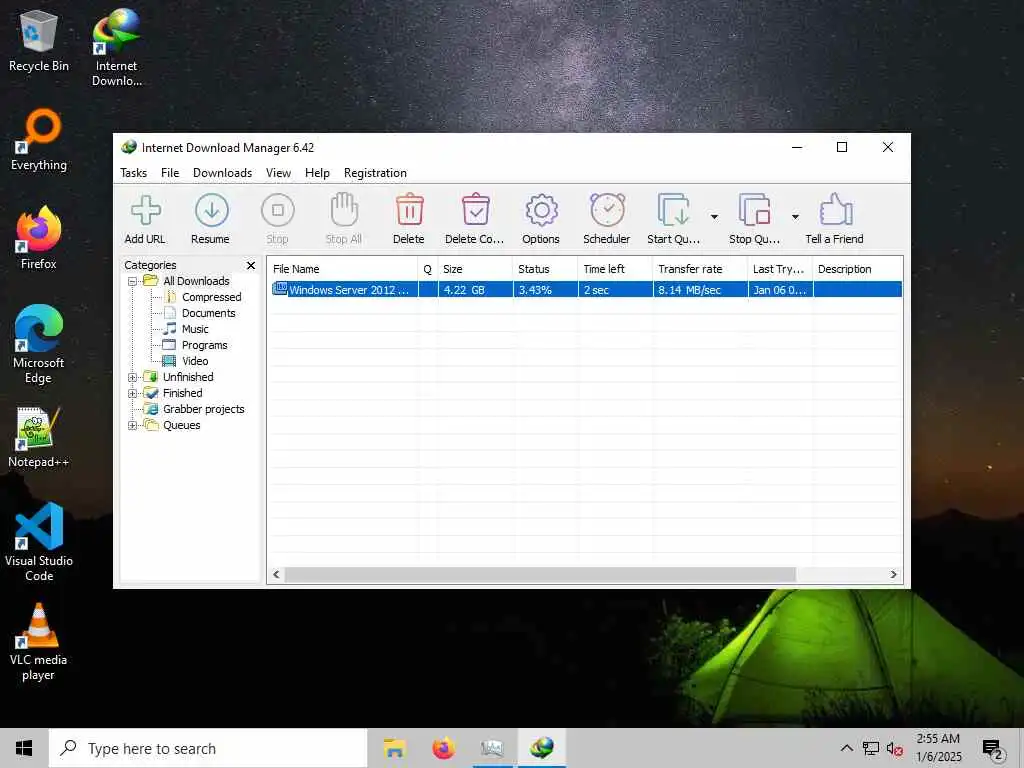Open the Downloads menu
Screen dimensions: 1024x768
coord(223,173)
